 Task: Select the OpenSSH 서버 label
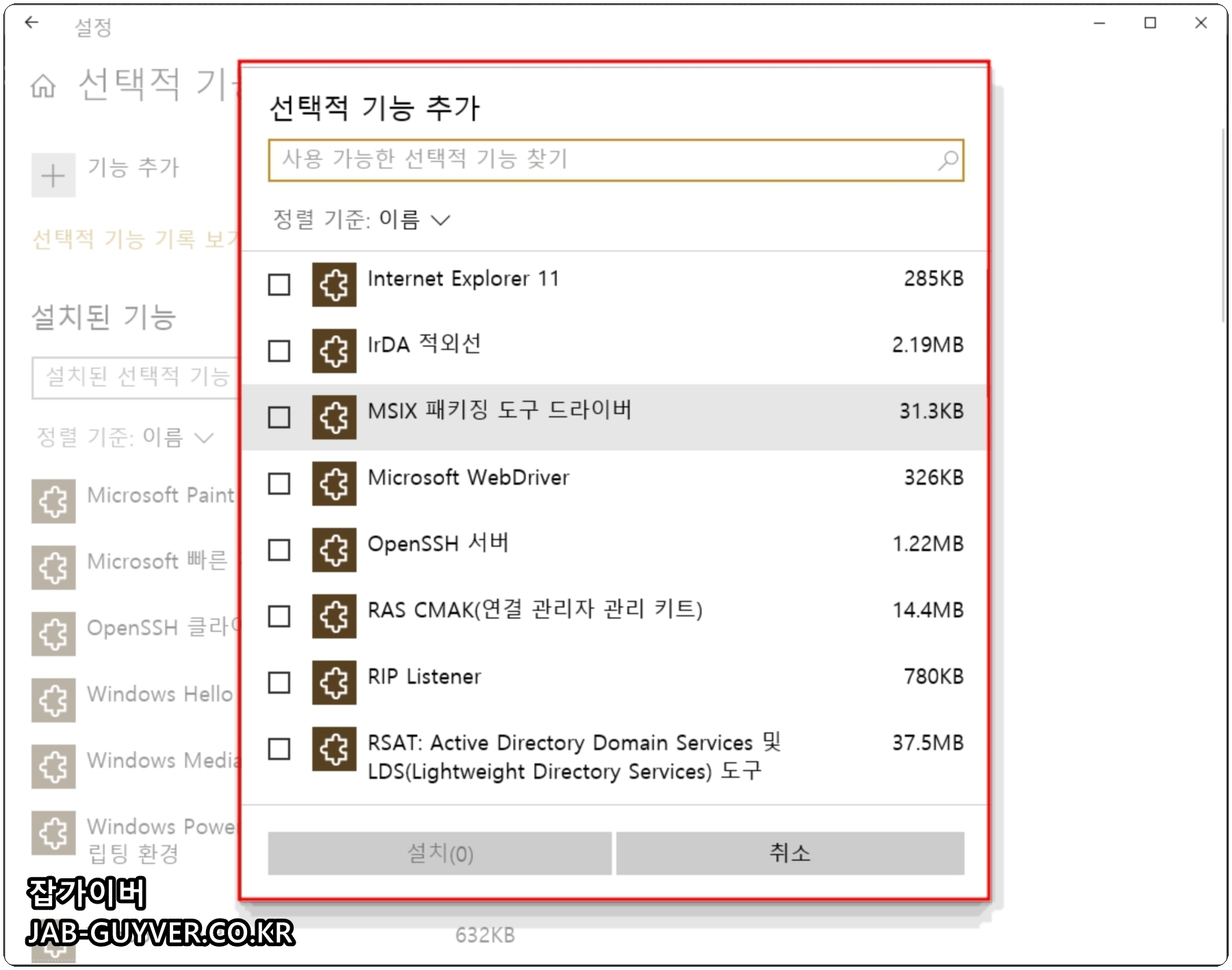[438, 544]
